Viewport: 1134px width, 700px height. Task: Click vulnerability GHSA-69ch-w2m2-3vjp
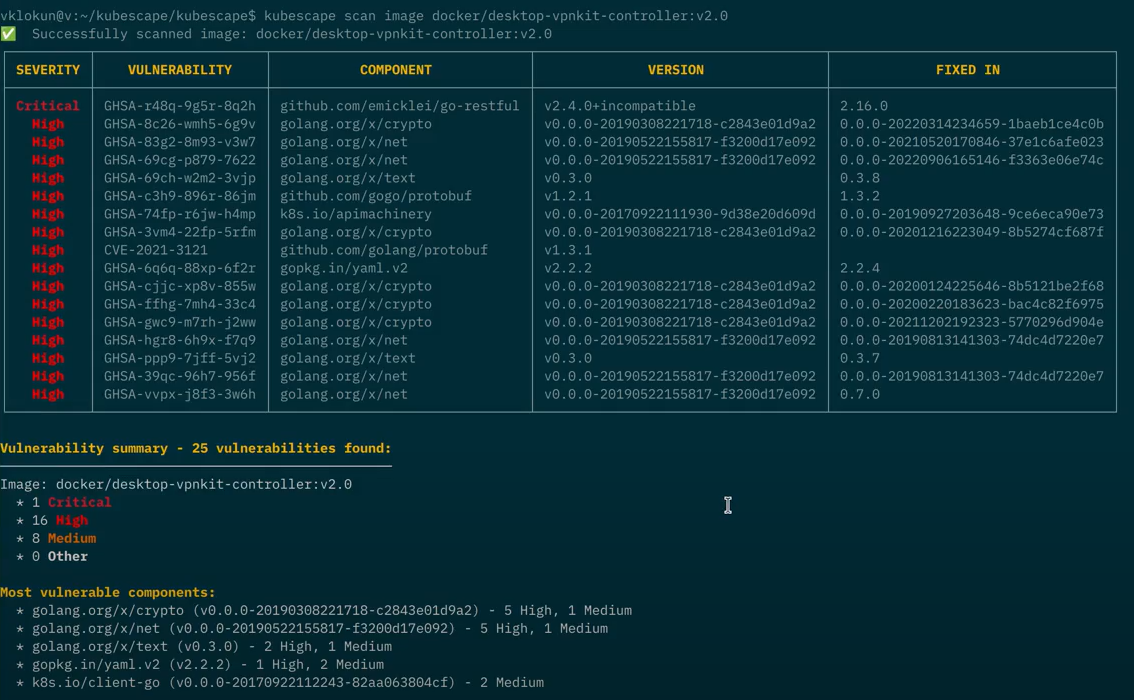click(x=180, y=178)
